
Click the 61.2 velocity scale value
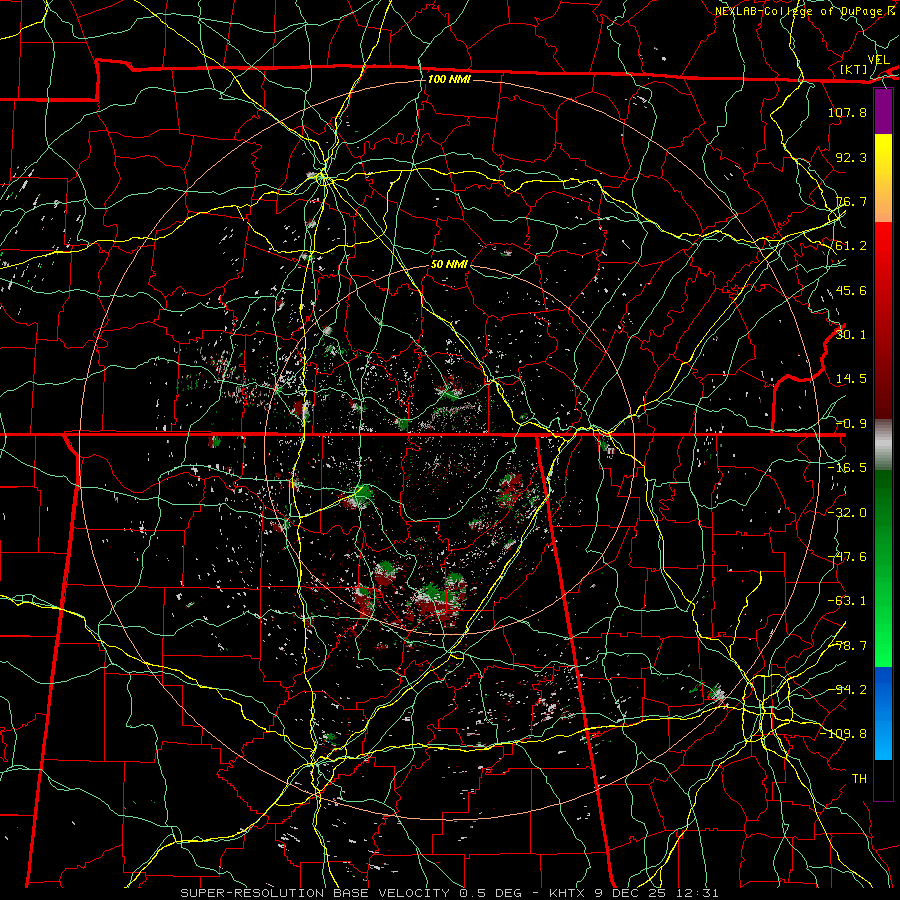pos(851,246)
